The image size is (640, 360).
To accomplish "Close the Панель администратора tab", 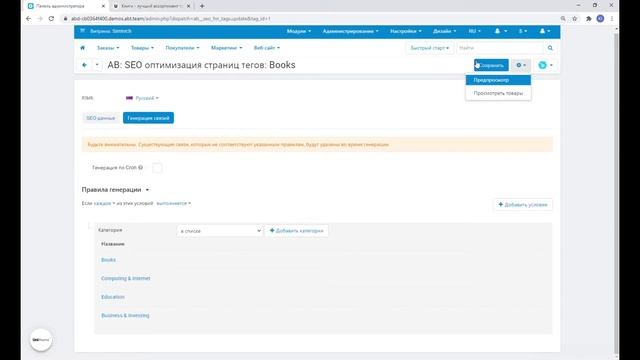I will [x=103, y=6].
